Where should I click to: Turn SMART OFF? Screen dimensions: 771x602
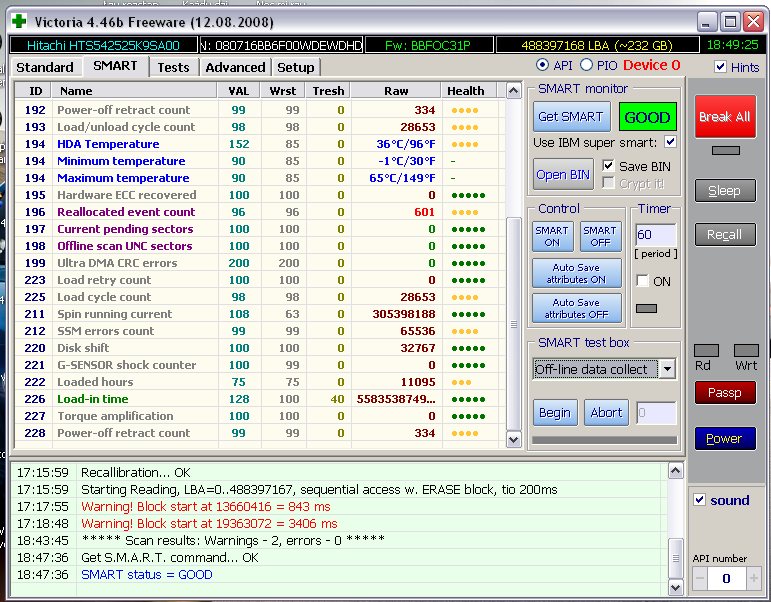point(600,237)
